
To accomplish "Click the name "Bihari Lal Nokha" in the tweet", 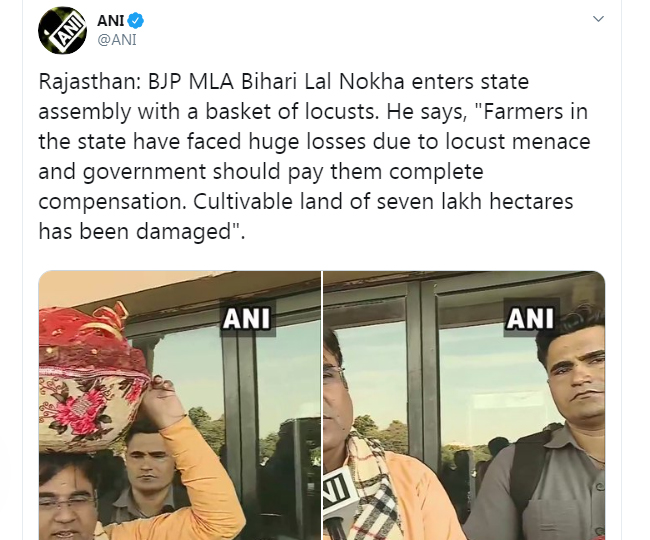I will [x=323, y=82].
